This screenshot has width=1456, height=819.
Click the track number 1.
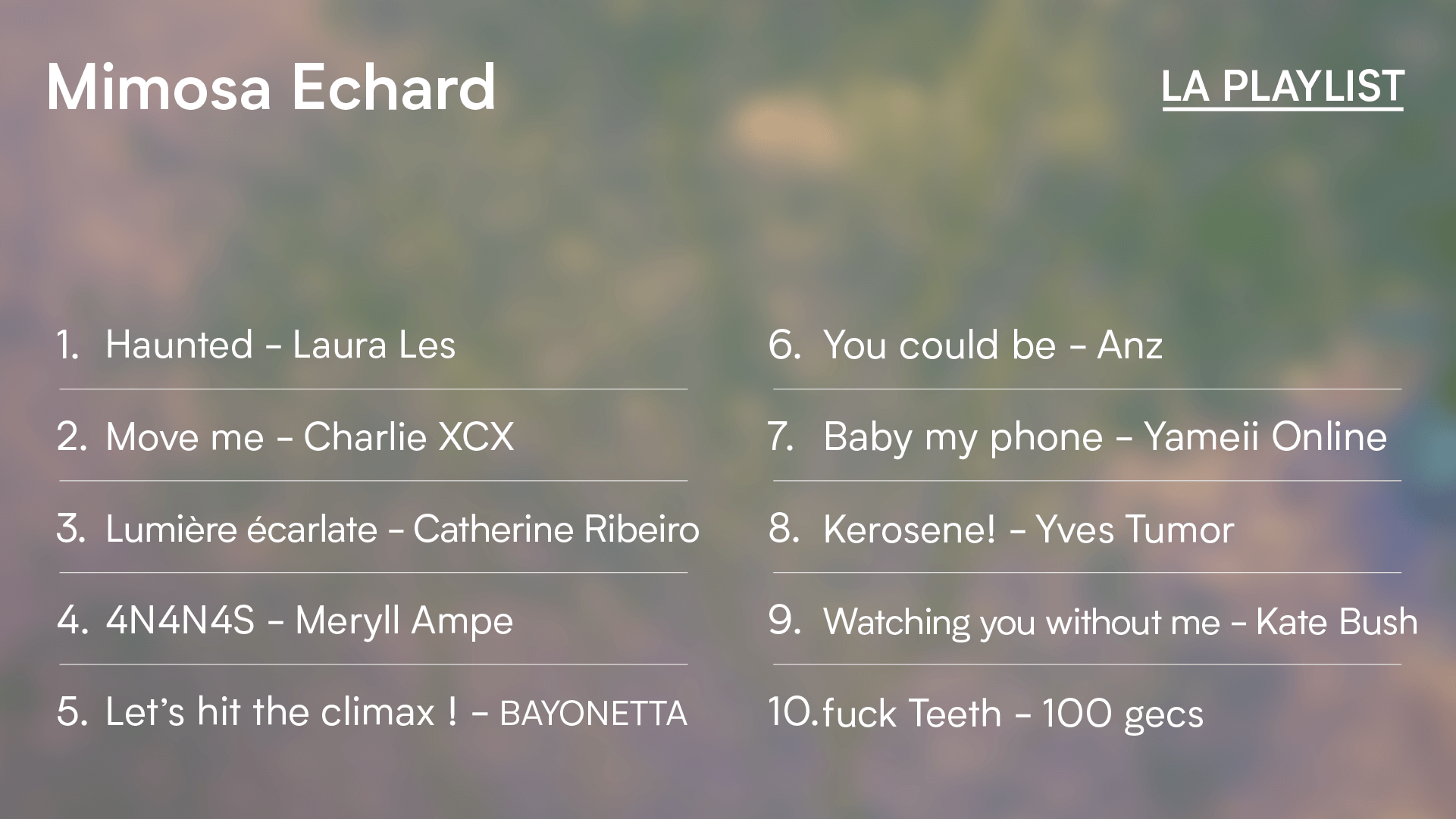67,345
